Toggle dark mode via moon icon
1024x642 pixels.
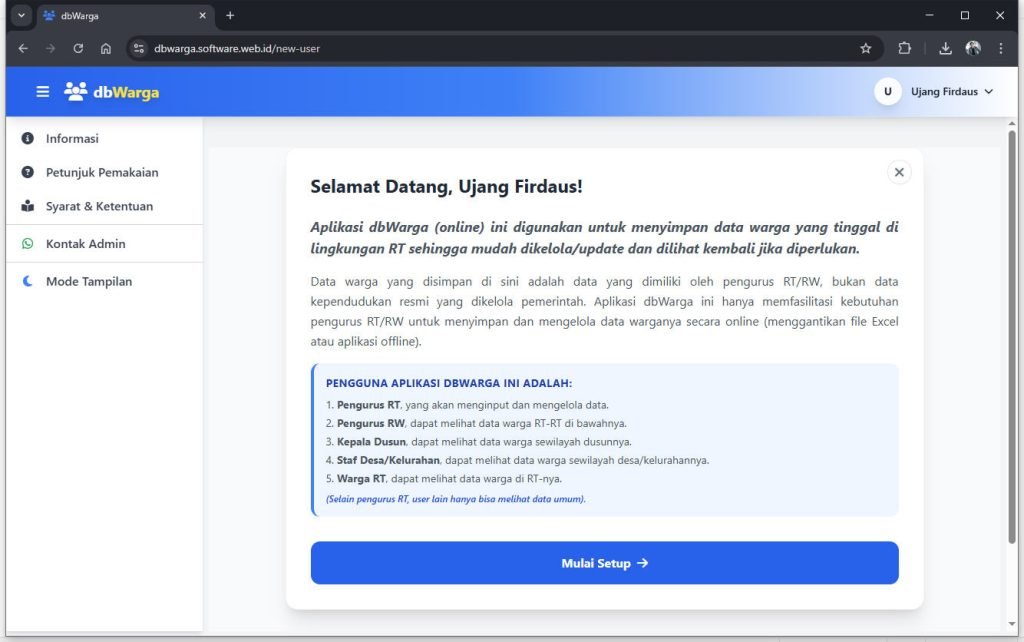point(28,282)
